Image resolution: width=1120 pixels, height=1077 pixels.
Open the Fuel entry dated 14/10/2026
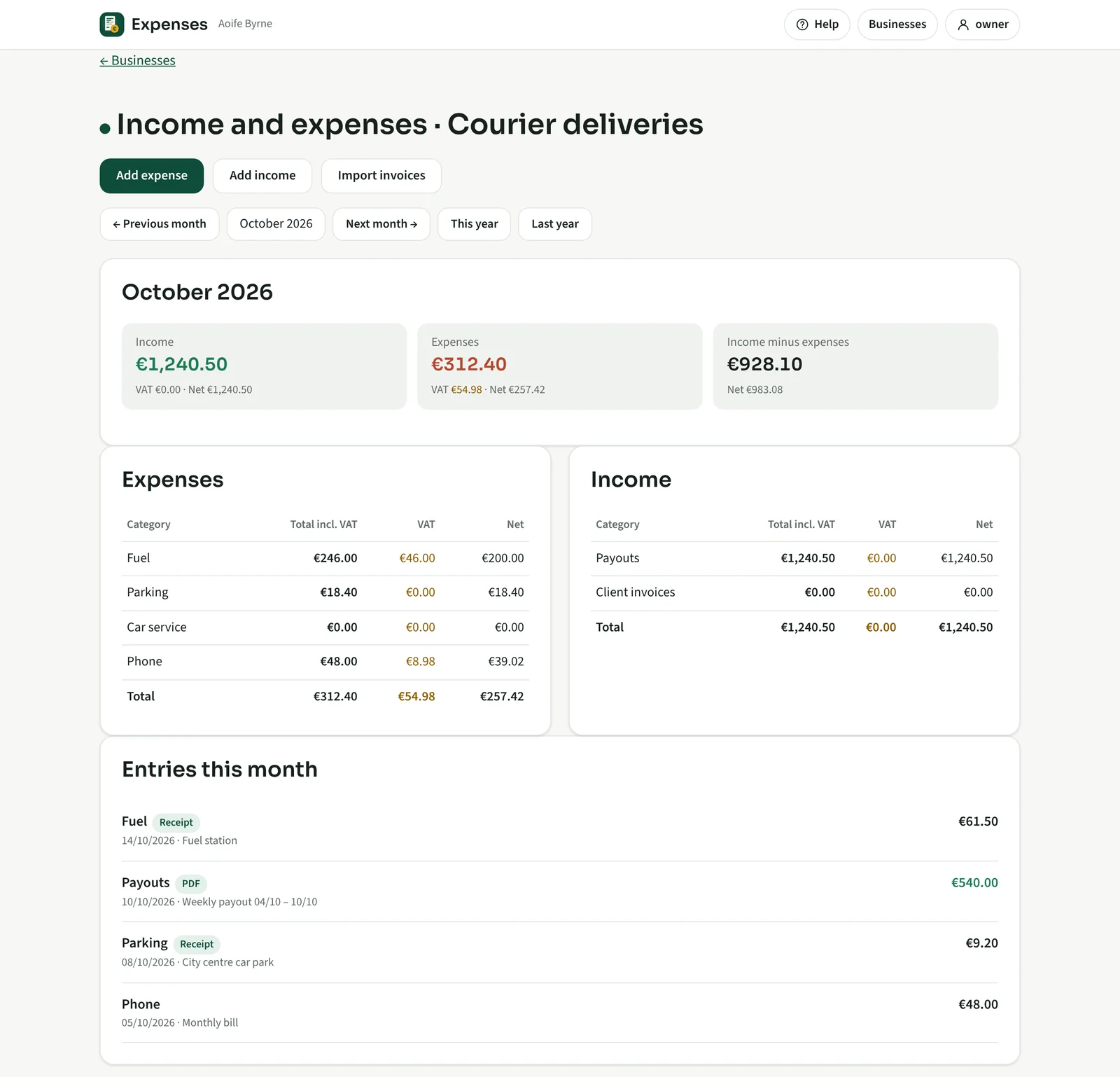pos(559,831)
